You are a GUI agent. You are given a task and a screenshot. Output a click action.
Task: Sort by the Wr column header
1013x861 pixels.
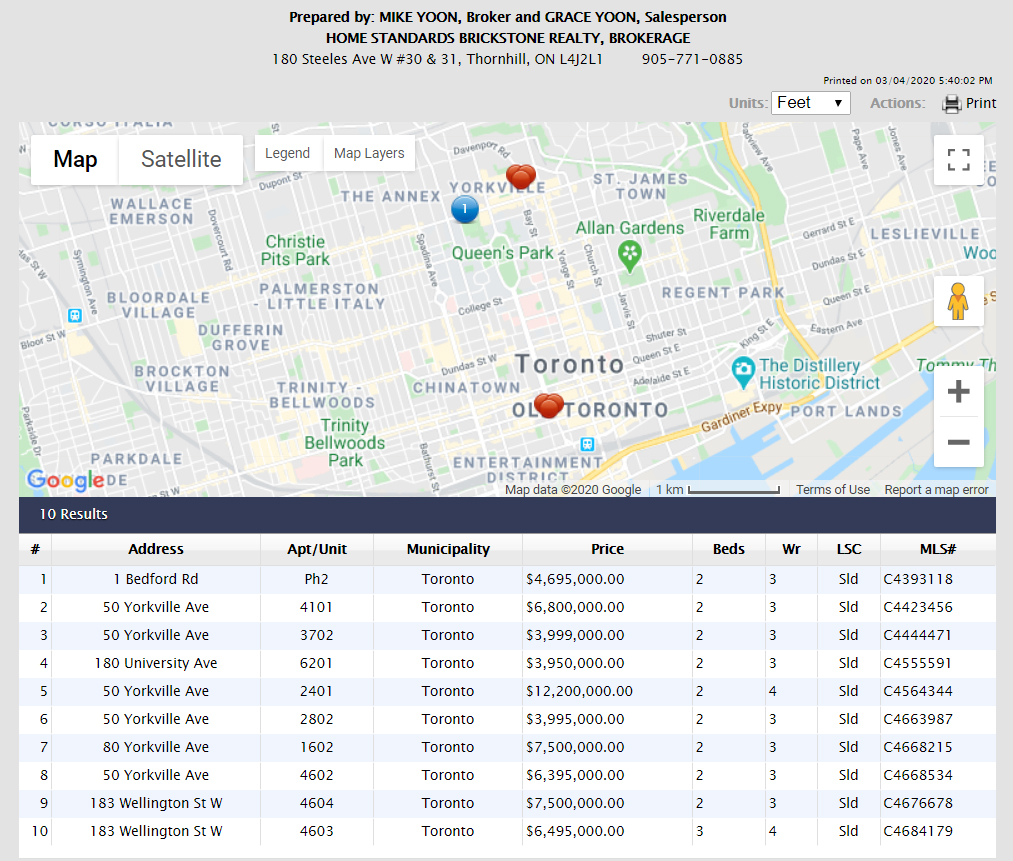point(791,549)
